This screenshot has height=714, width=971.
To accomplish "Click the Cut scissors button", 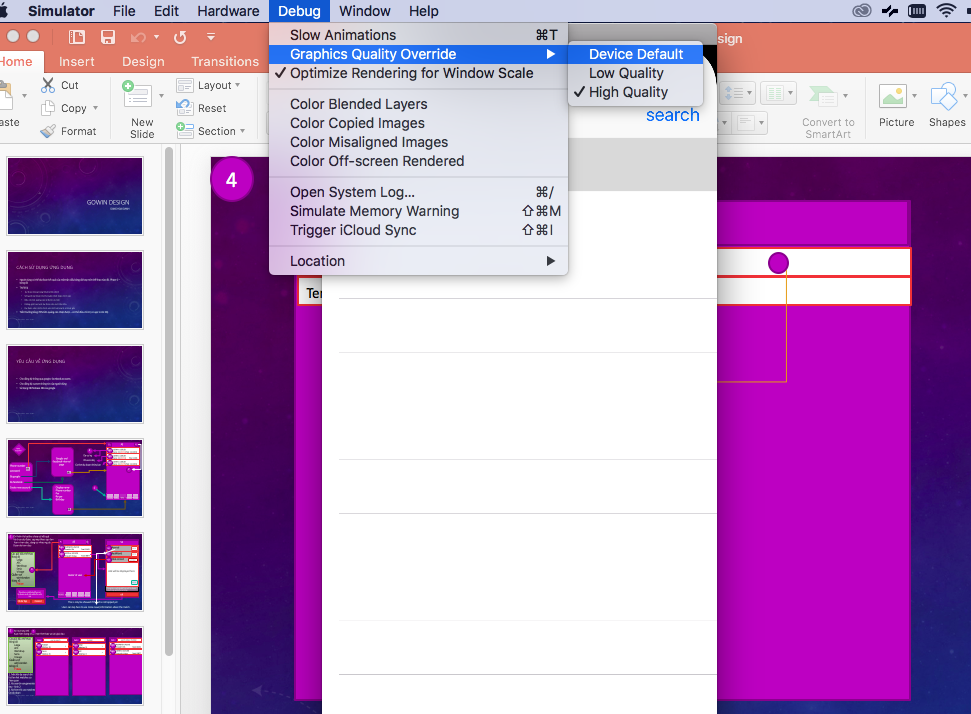I will (x=60, y=85).
